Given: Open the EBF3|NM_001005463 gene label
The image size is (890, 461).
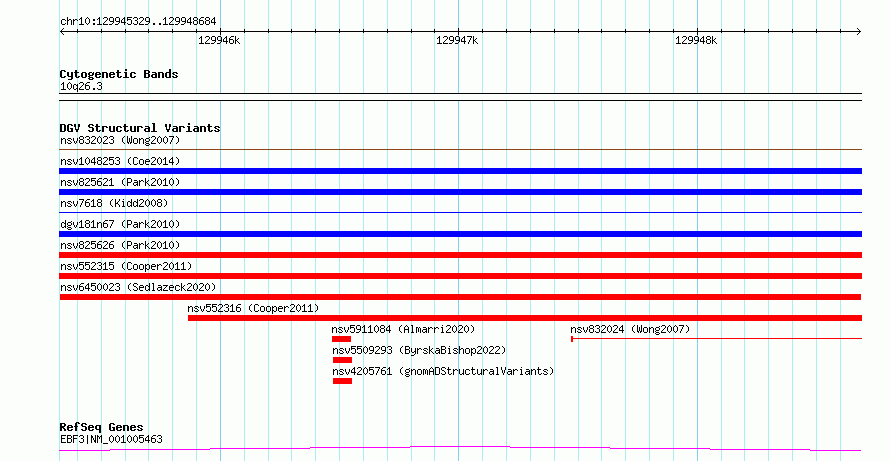Looking at the screenshot, I should pyautogui.click(x=111, y=439).
